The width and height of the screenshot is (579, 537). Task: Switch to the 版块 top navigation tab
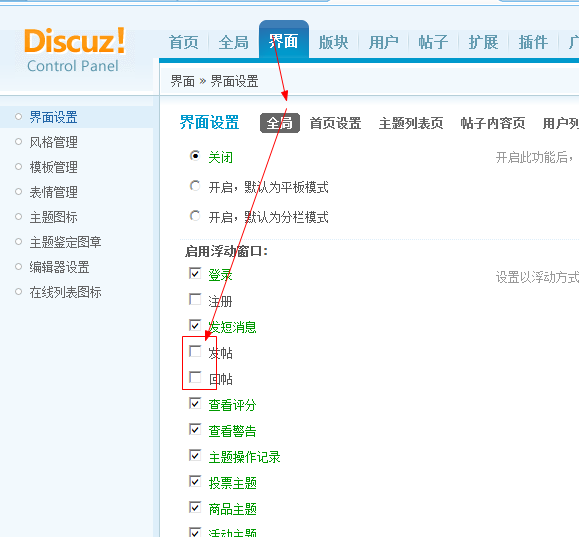[x=333, y=42]
